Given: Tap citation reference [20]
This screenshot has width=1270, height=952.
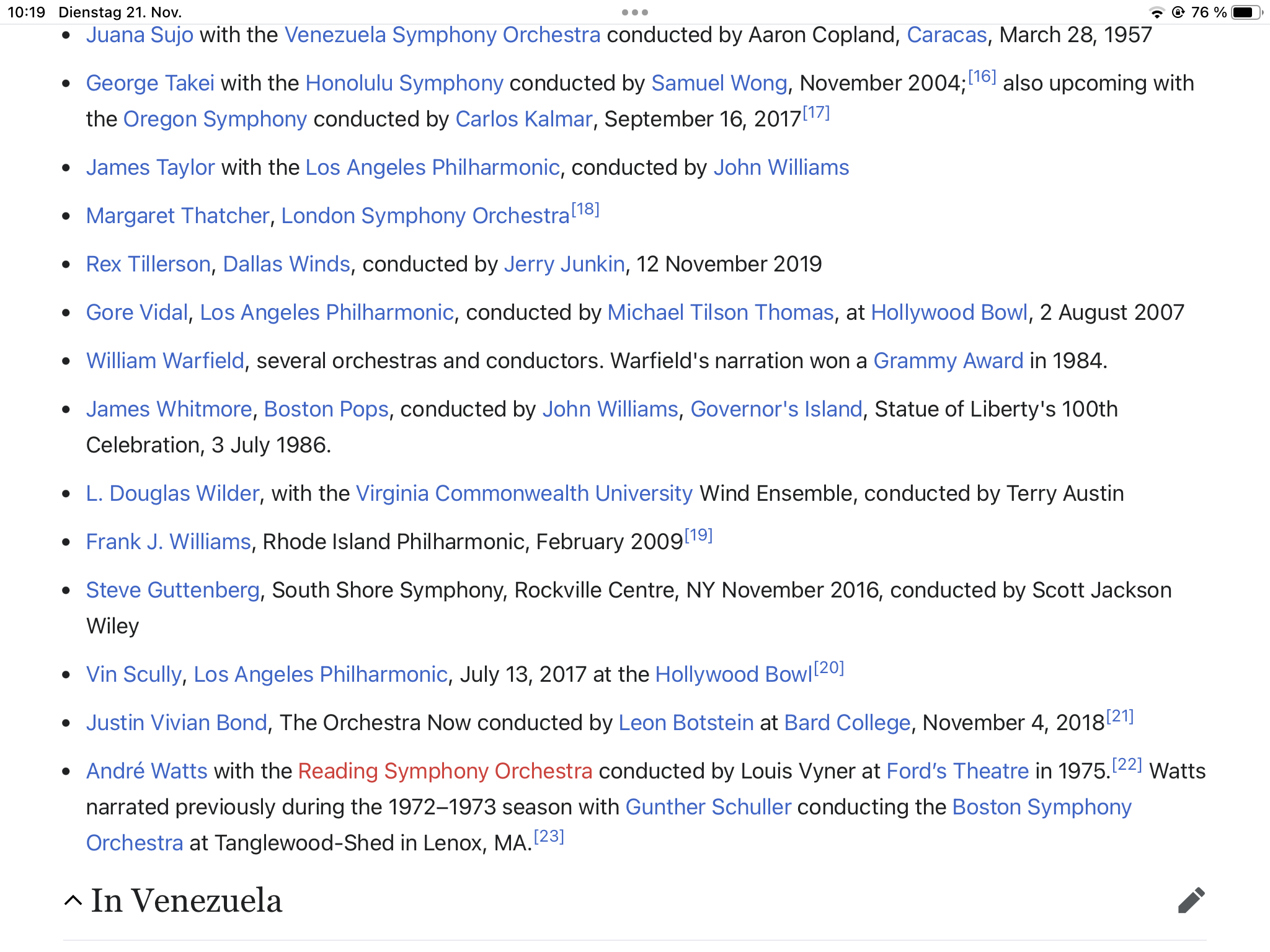Looking at the screenshot, I should (x=829, y=668).
